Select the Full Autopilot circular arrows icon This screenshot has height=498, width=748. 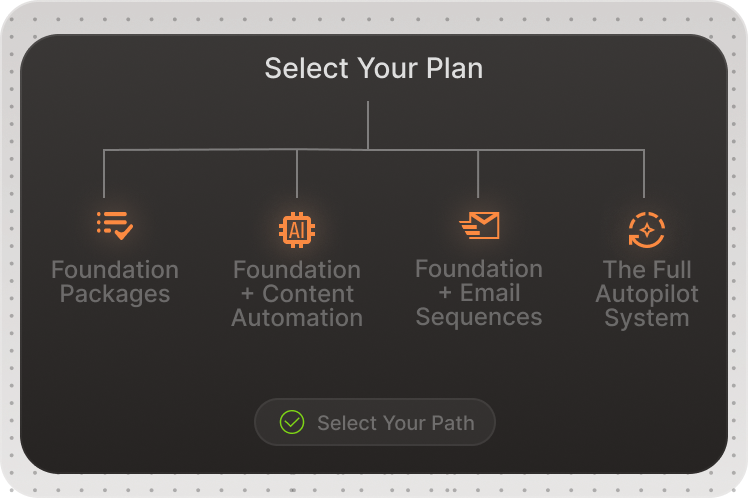[x=646, y=230]
